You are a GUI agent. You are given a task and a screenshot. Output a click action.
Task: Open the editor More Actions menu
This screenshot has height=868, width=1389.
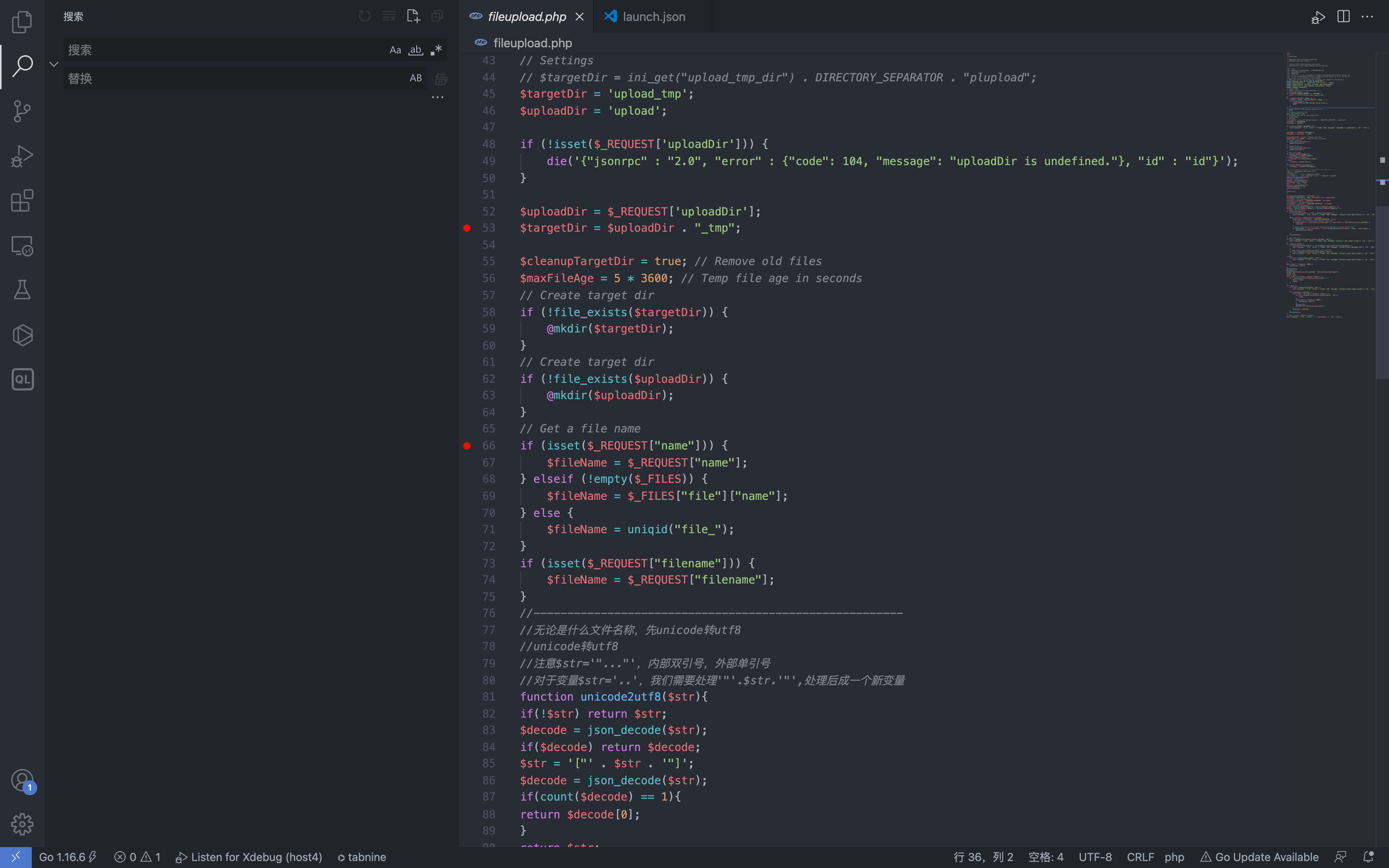pyautogui.click(x=1368, y=17)
